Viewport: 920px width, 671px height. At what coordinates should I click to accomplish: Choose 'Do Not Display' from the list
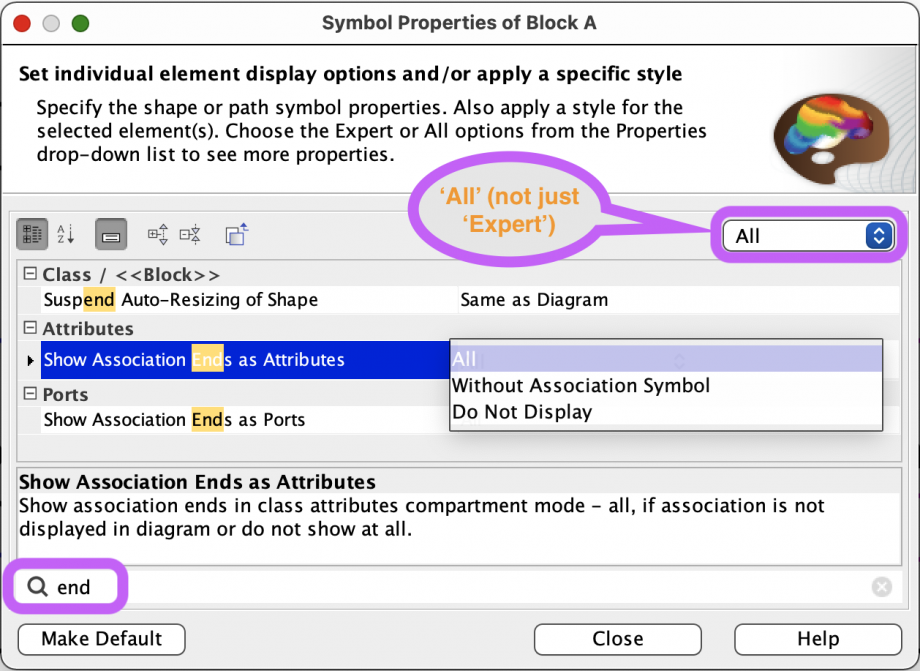click(x=524, y=411)
